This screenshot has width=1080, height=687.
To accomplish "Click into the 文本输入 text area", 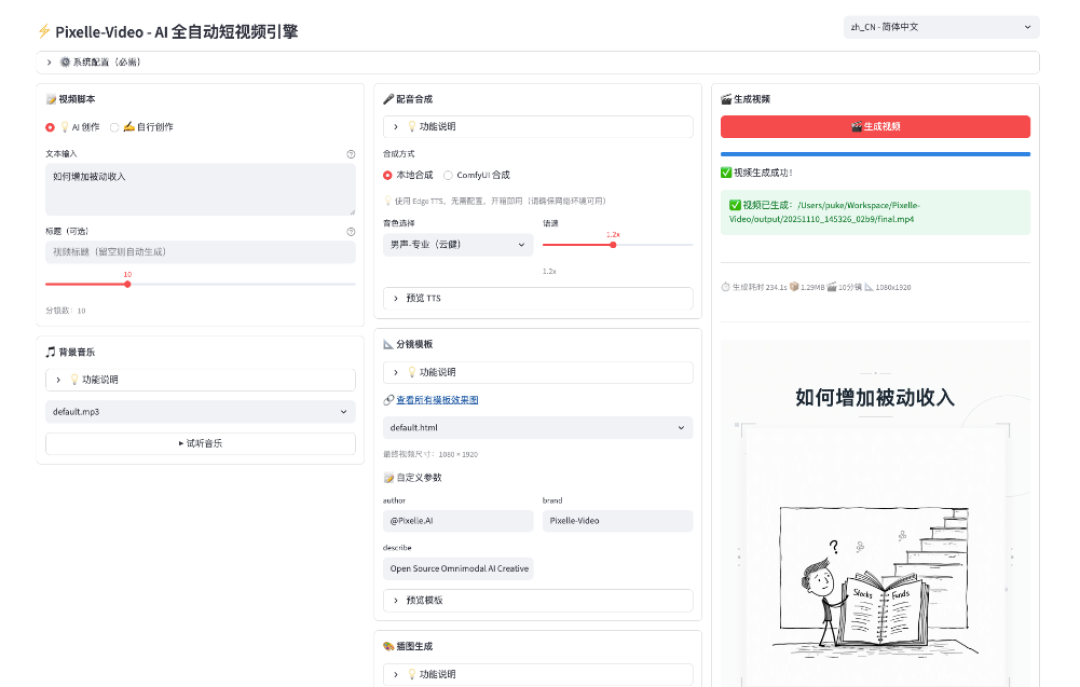I will tap(200, 189).
